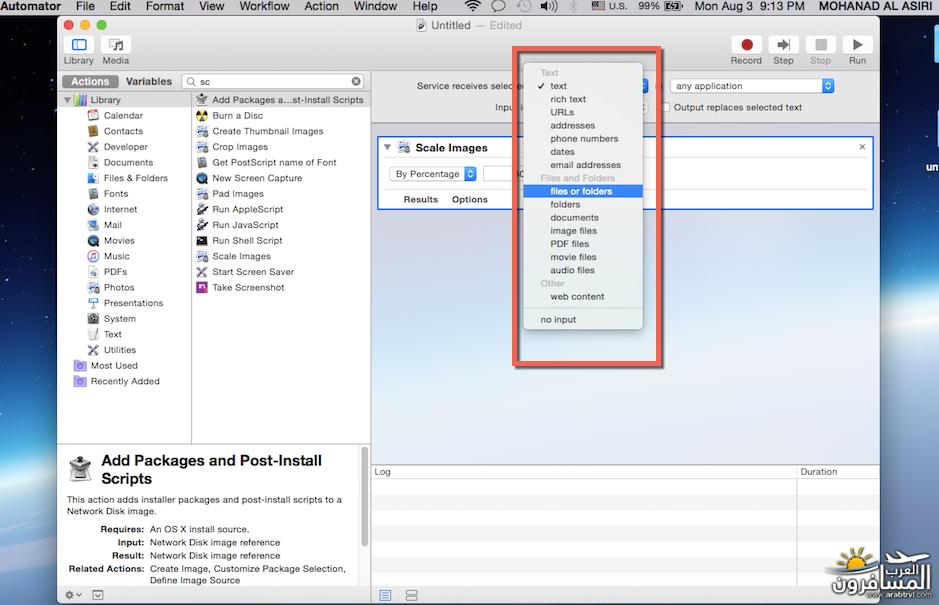Run the workflow with Run button
This screenshot has width=939, height=605.
[x=858, y=45]
